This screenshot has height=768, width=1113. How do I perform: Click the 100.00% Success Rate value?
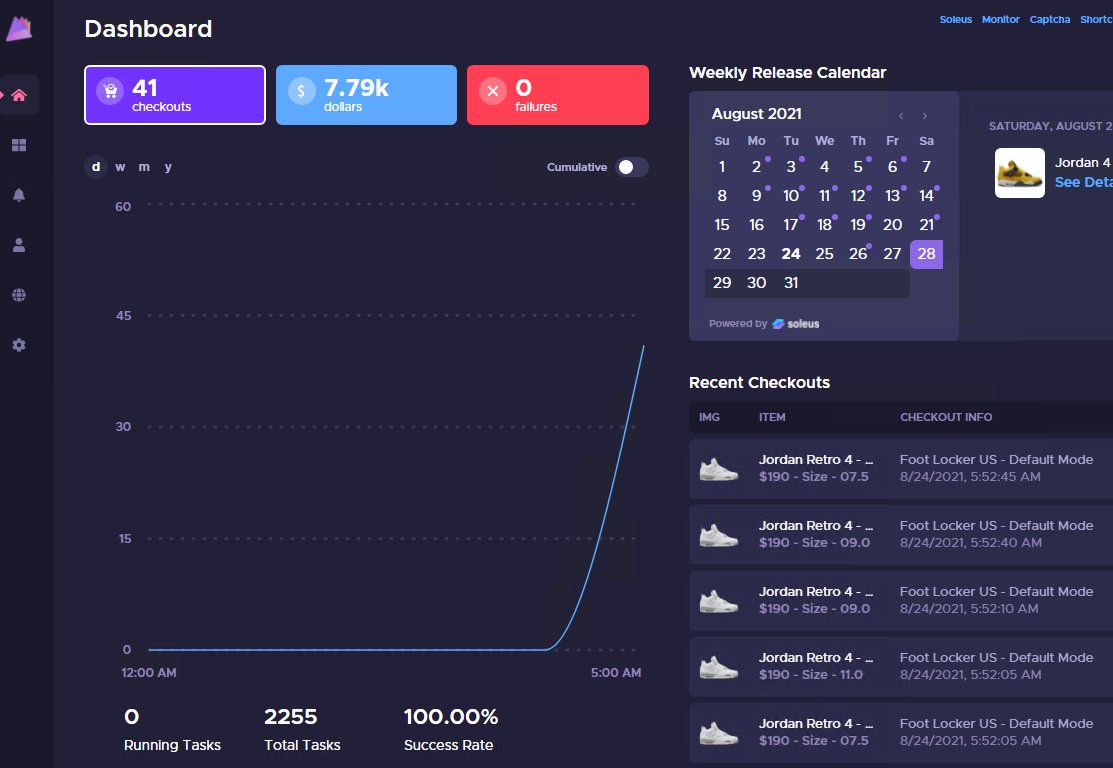(x=451, y=717)
